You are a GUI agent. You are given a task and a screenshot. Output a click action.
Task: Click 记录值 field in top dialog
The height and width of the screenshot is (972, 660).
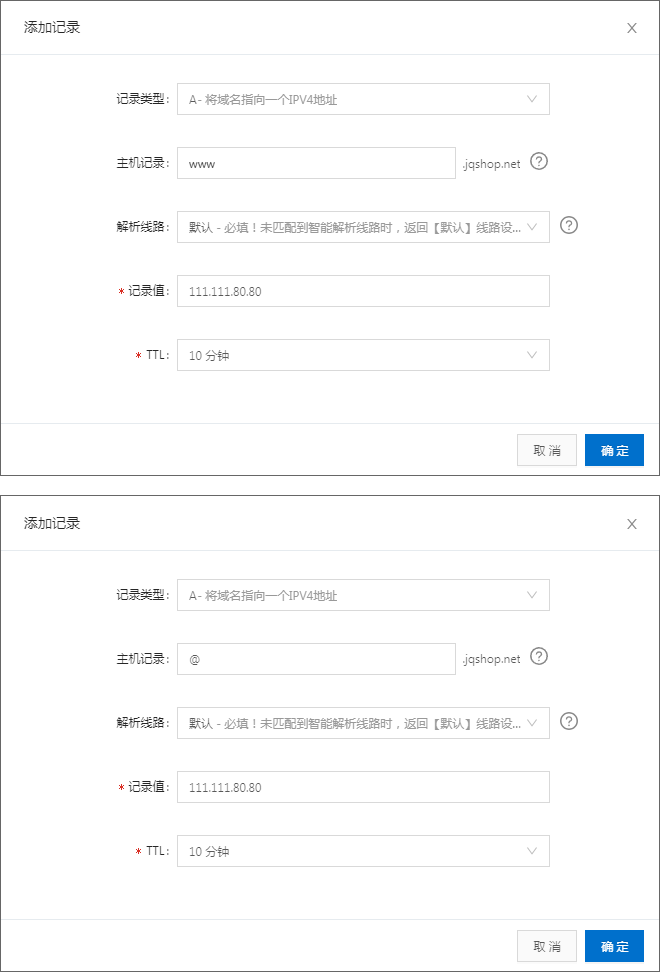(x=363, y=291)
